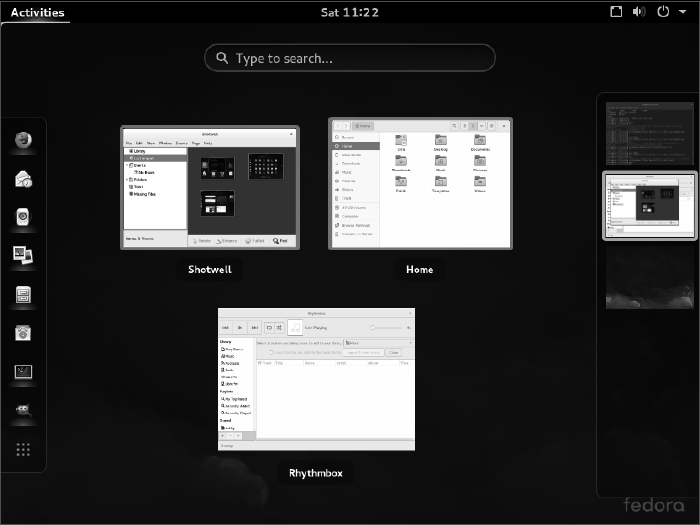Click the wired network status icon

(616, 12)
